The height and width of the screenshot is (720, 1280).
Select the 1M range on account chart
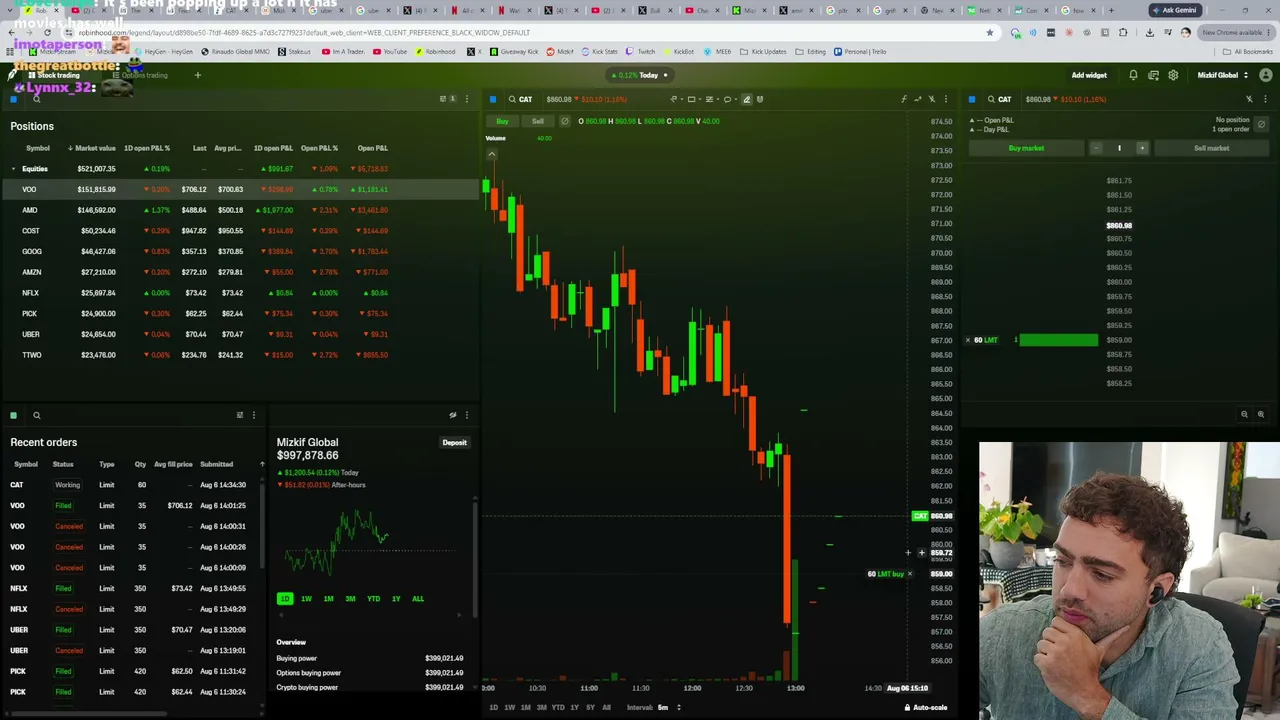(328, 599)
